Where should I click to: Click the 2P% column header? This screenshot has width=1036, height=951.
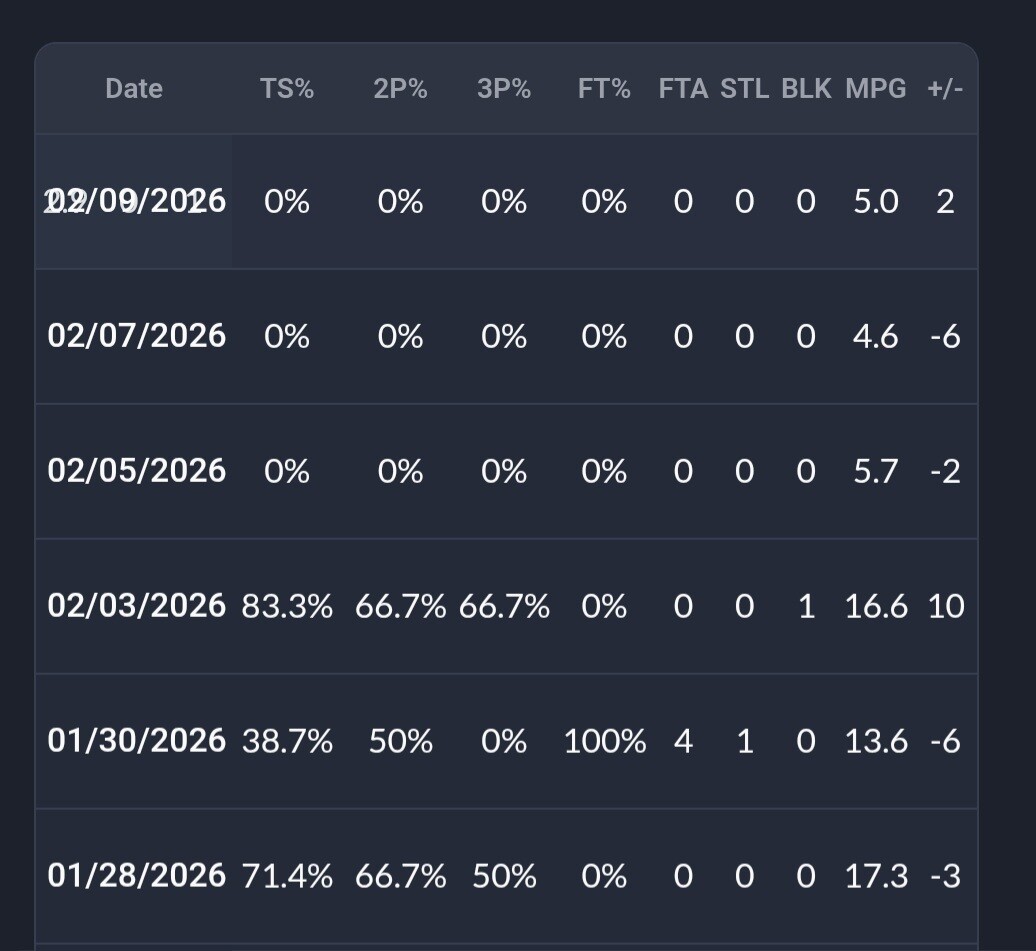[x=400, y=89]
